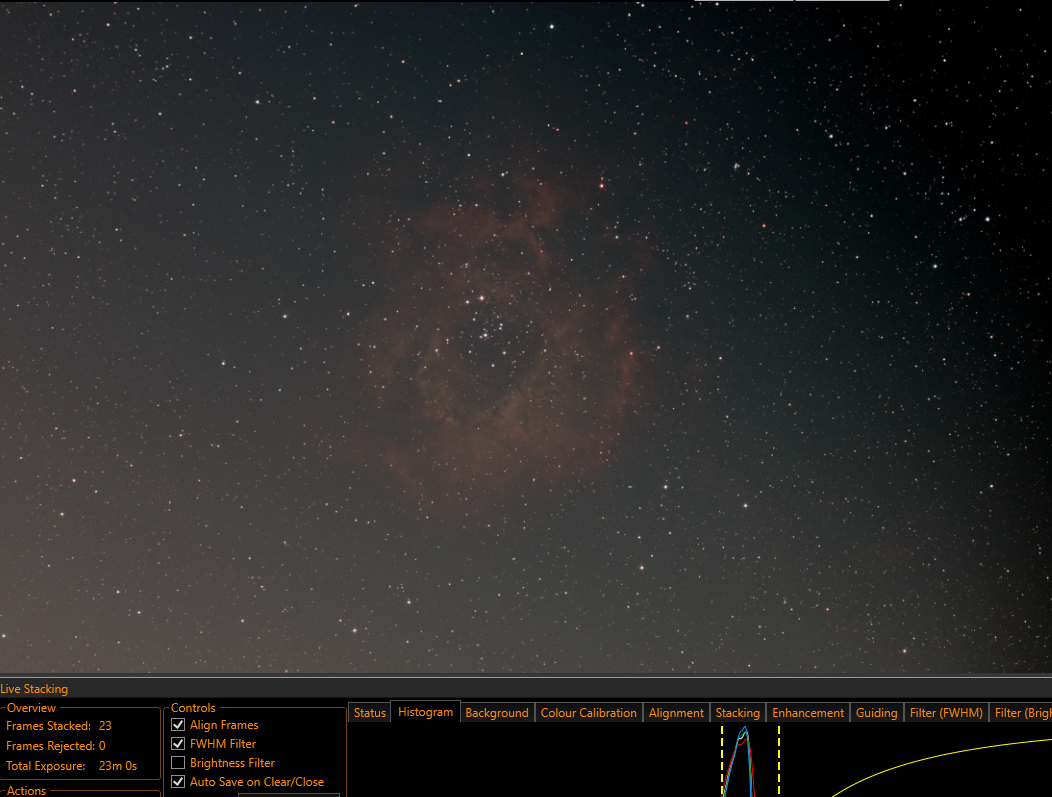Open the partially visible Filter (Brightness) tab
This screenshot has height=797, width=1052.
tap(1021, 712)
